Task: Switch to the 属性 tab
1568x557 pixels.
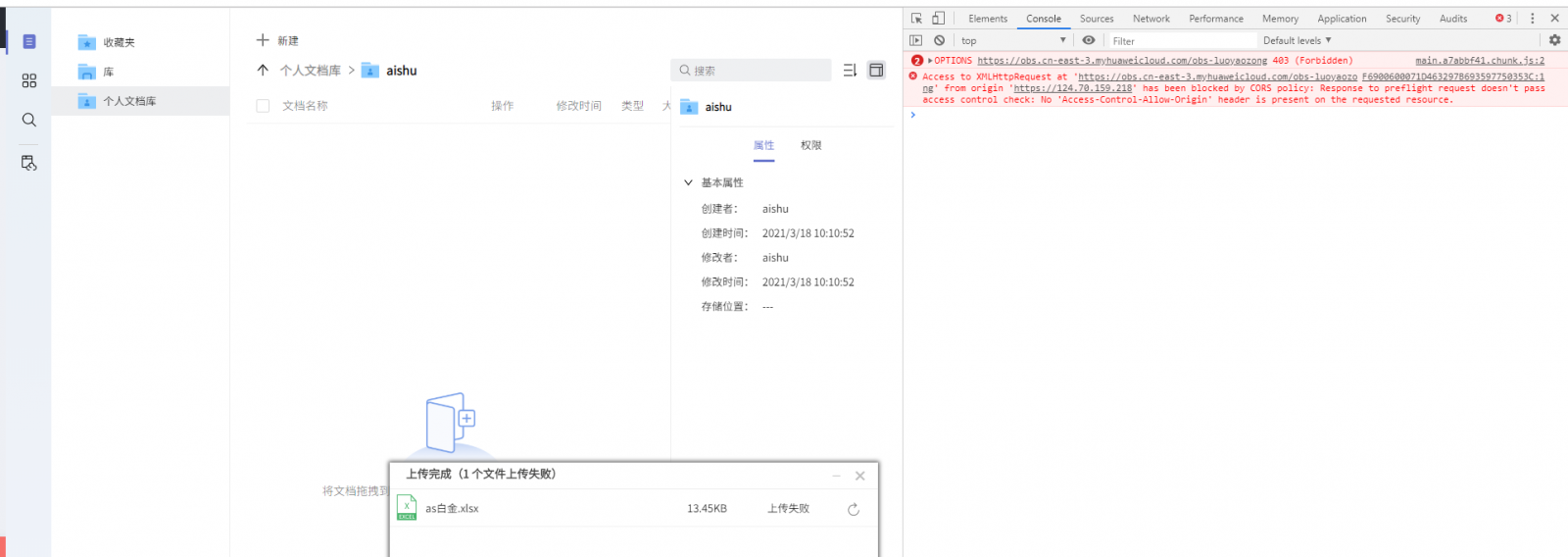Action: pyautogui.click(x=763, y=145)
